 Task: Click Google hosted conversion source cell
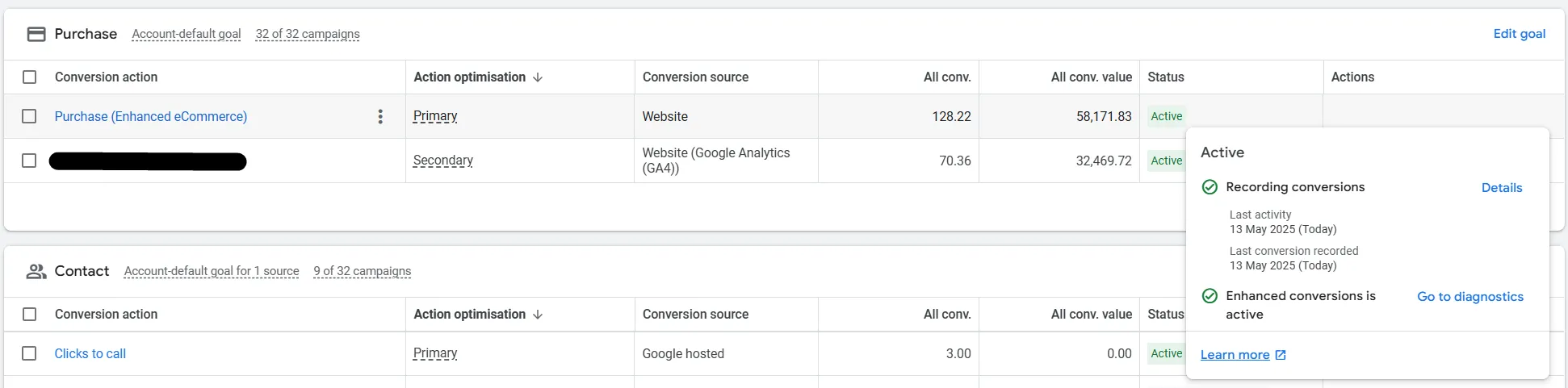[x=683, y=353]
